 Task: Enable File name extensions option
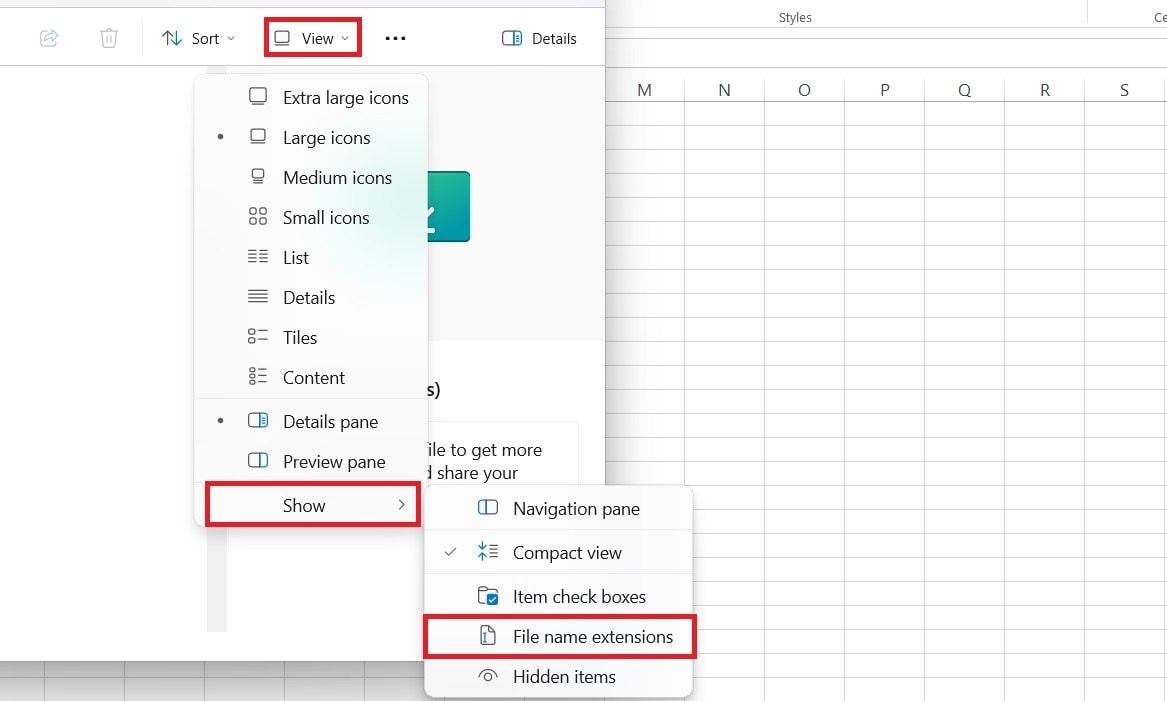click(560, 637)
